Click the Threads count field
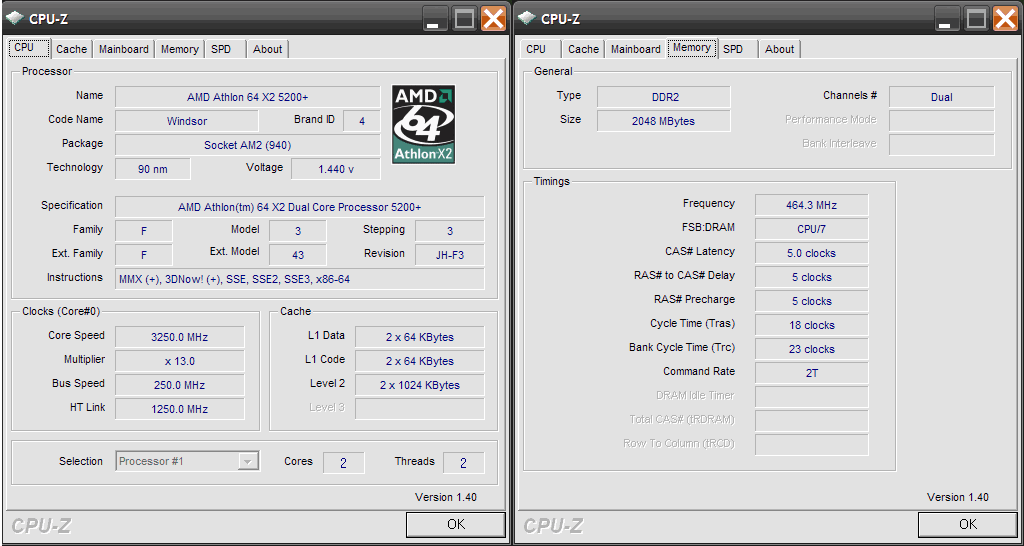The height and width of the screenshot is (546, 1024). point(464,463)
